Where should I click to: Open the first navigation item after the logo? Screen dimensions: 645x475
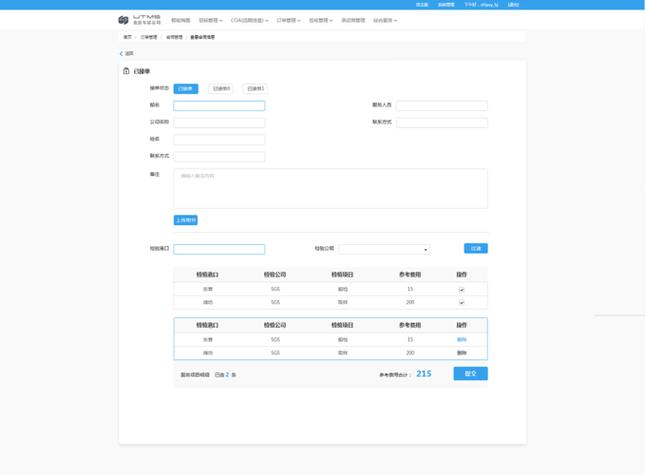[x=181, y=20]
